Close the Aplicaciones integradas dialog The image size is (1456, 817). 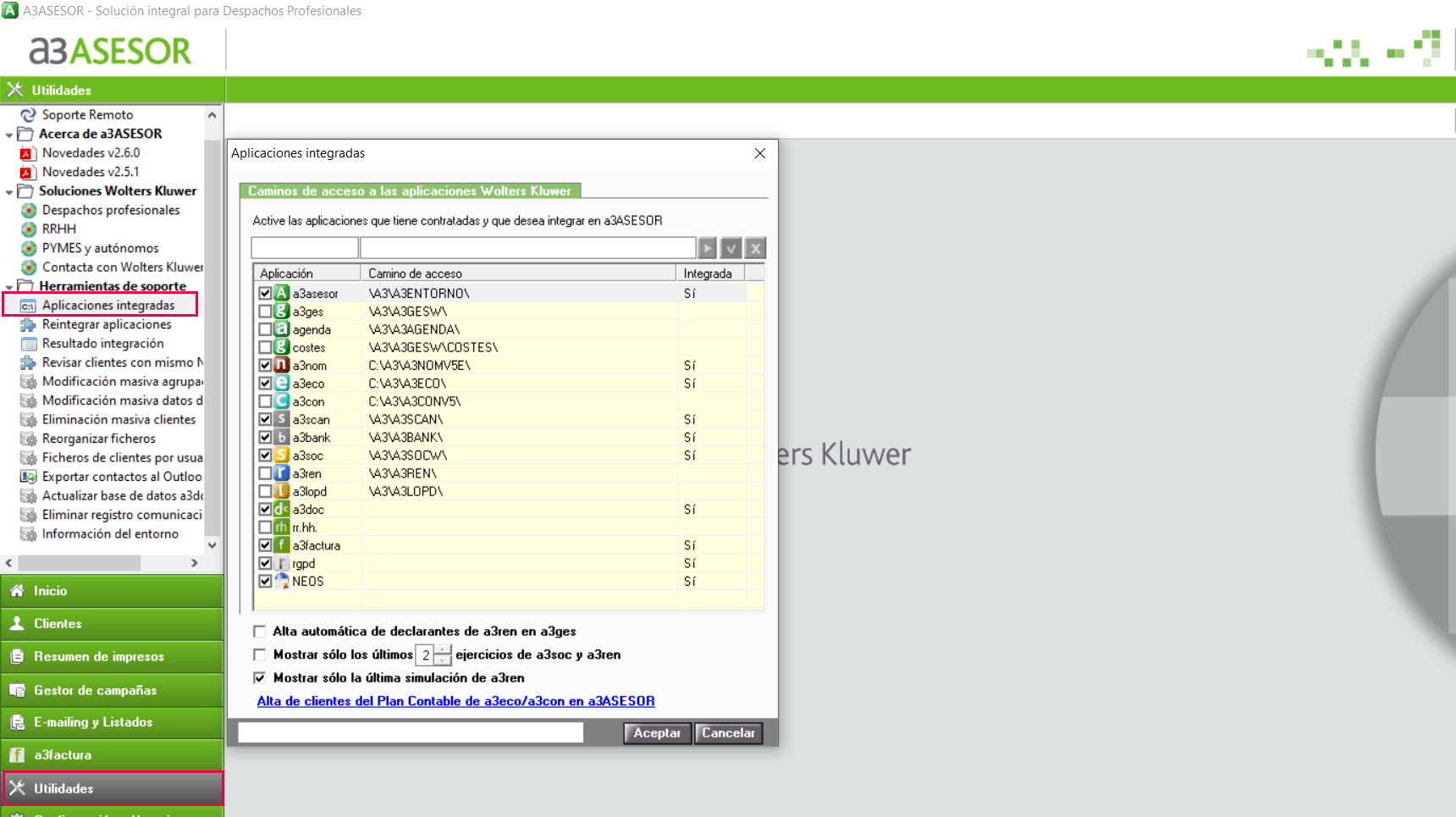[760, 153]
